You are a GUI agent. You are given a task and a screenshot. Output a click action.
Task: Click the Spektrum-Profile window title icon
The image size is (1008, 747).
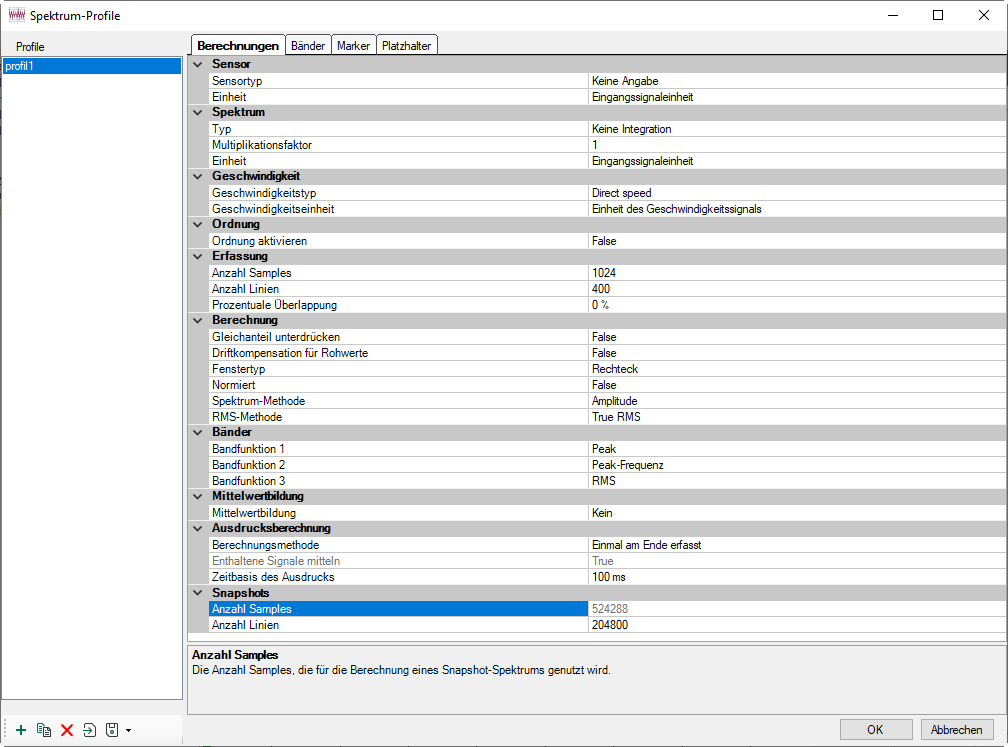point(17,15)
